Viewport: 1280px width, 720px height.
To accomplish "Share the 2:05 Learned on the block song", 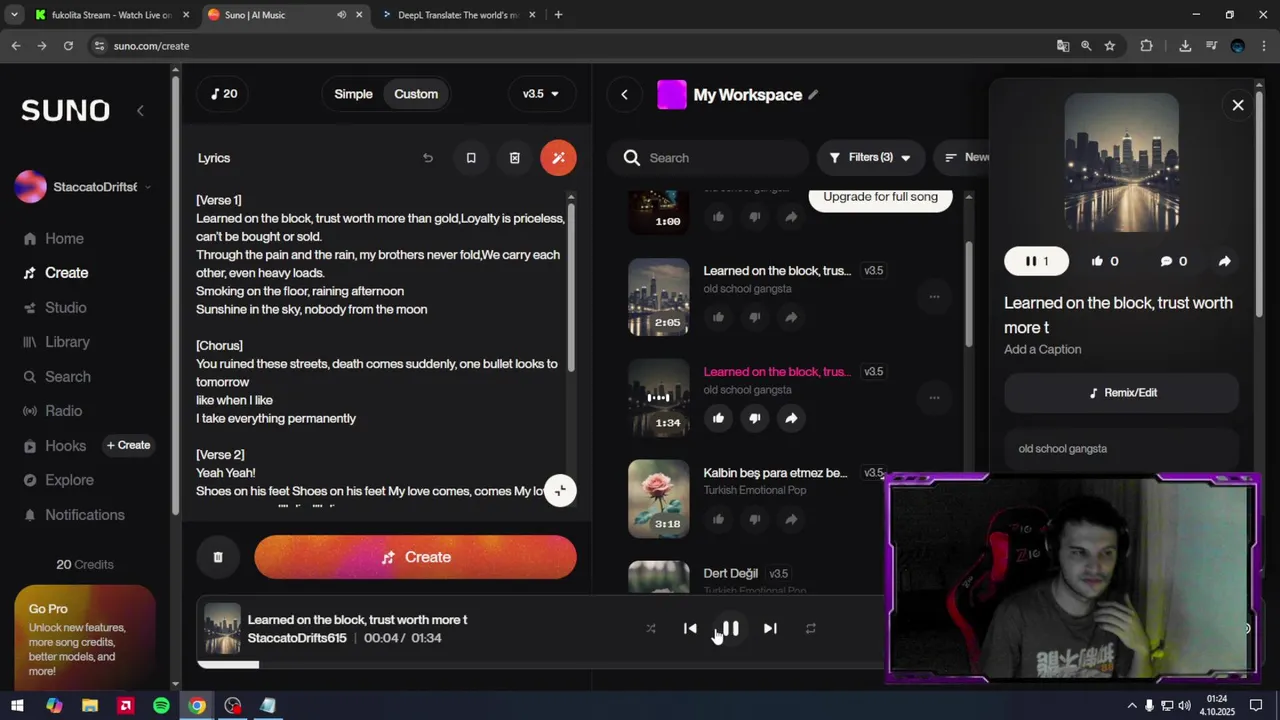I will (791, 317).
